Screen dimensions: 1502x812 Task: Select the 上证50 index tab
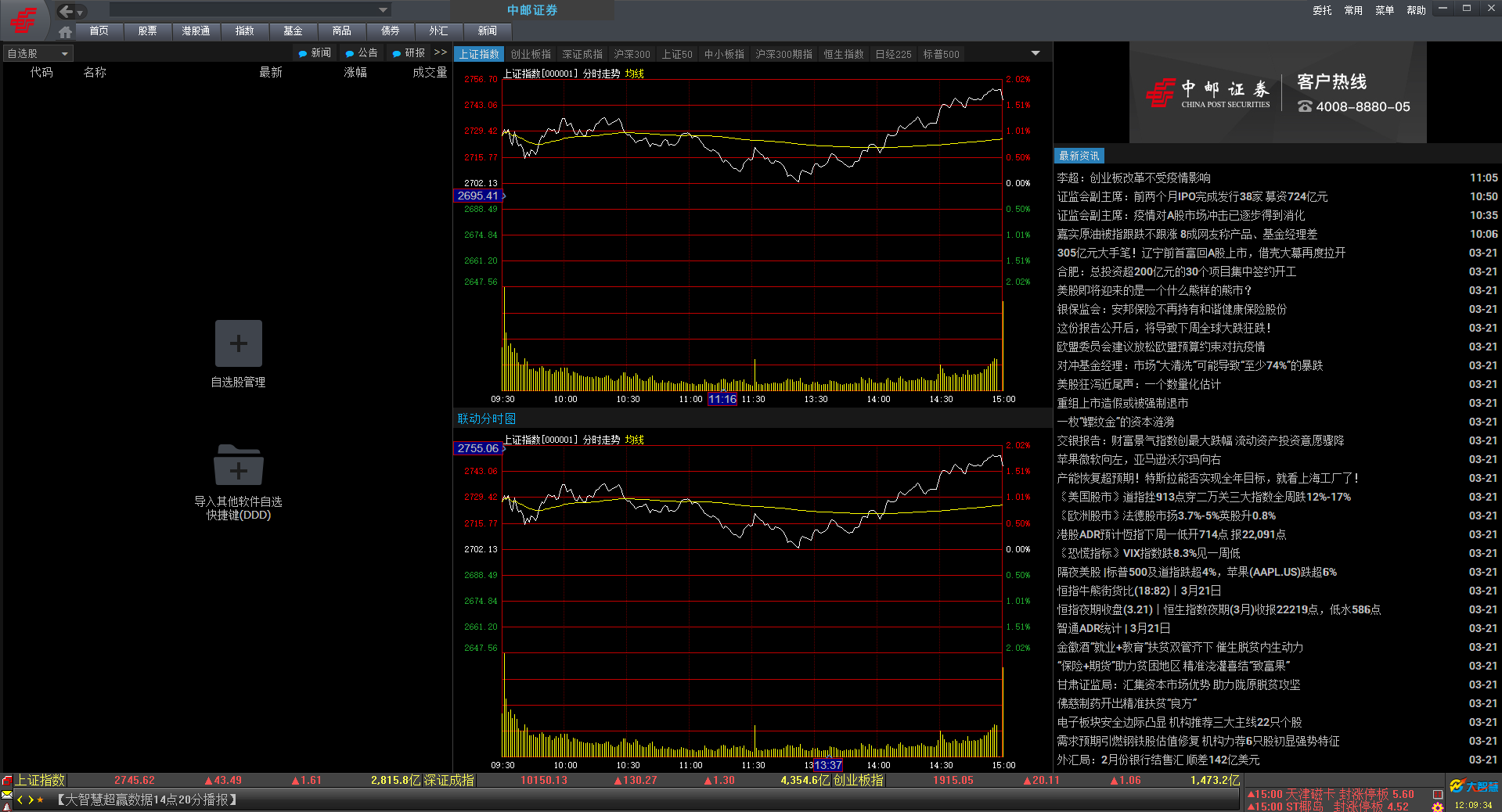[x=677, y=54]
